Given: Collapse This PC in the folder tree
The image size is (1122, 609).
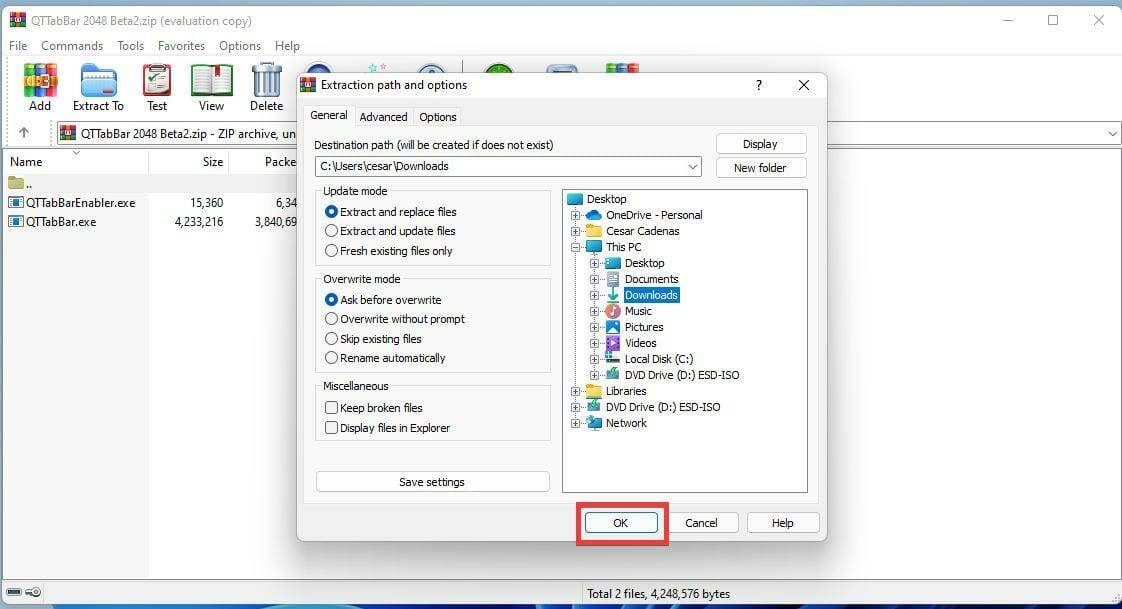Looking at the screenshot, I should pyautogui.click(x=577, y=247).
